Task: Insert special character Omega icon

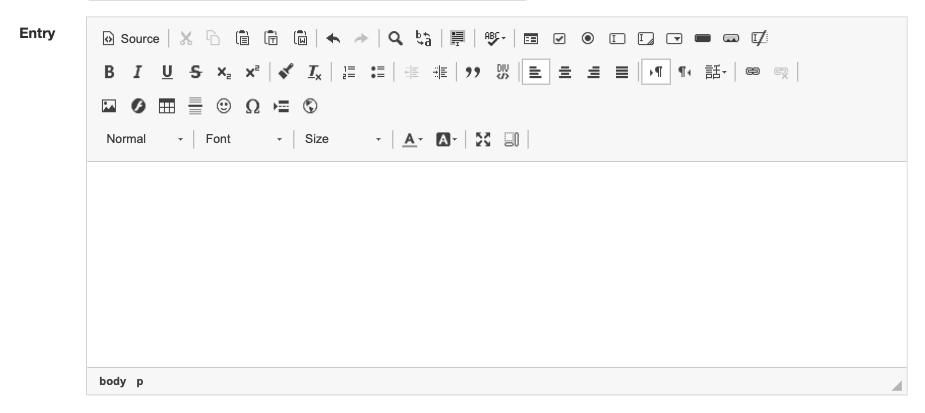Action: coord(252,106)
